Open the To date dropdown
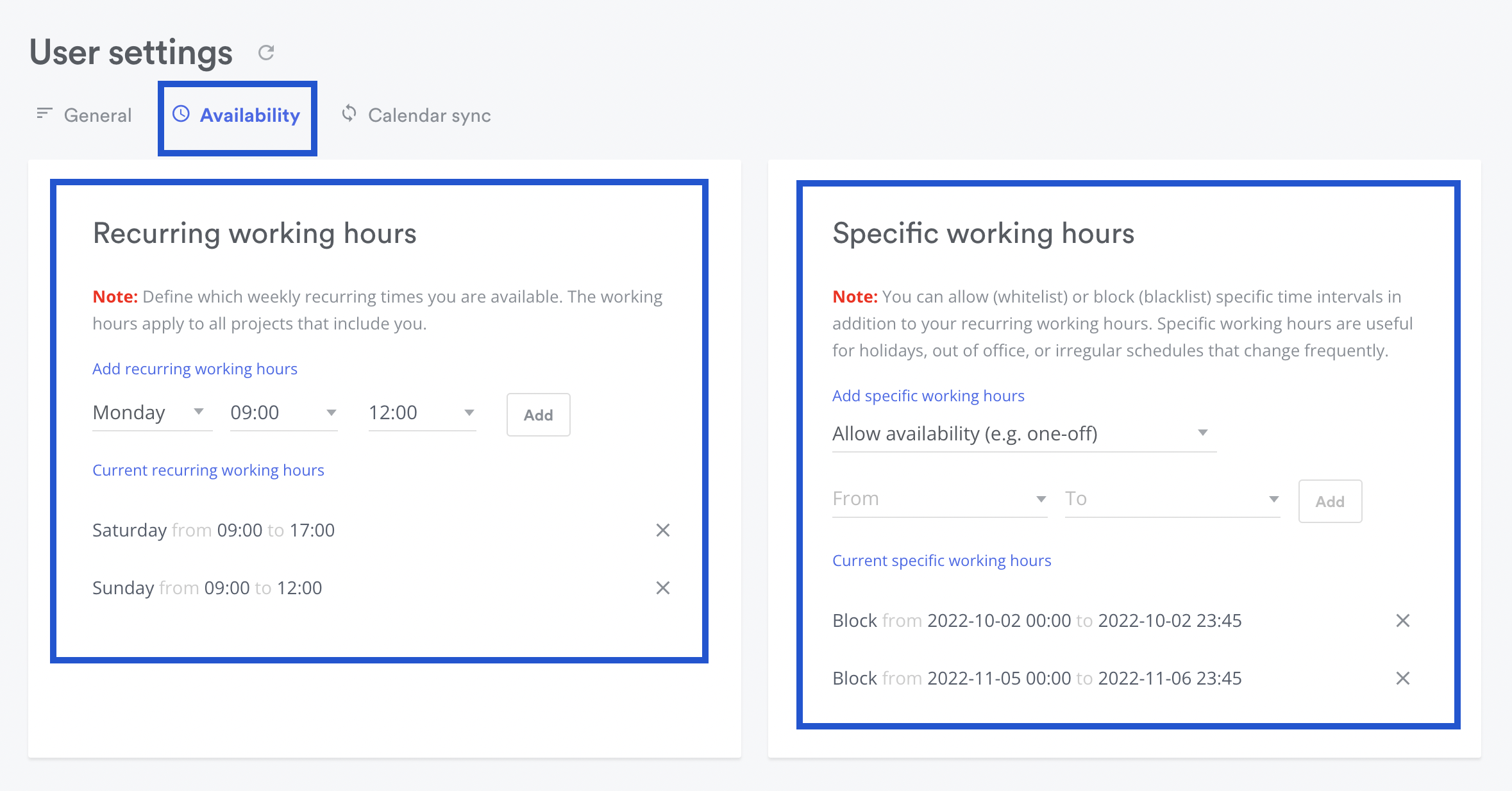This screenshot has height=791, width=1512. point(1172,499)
